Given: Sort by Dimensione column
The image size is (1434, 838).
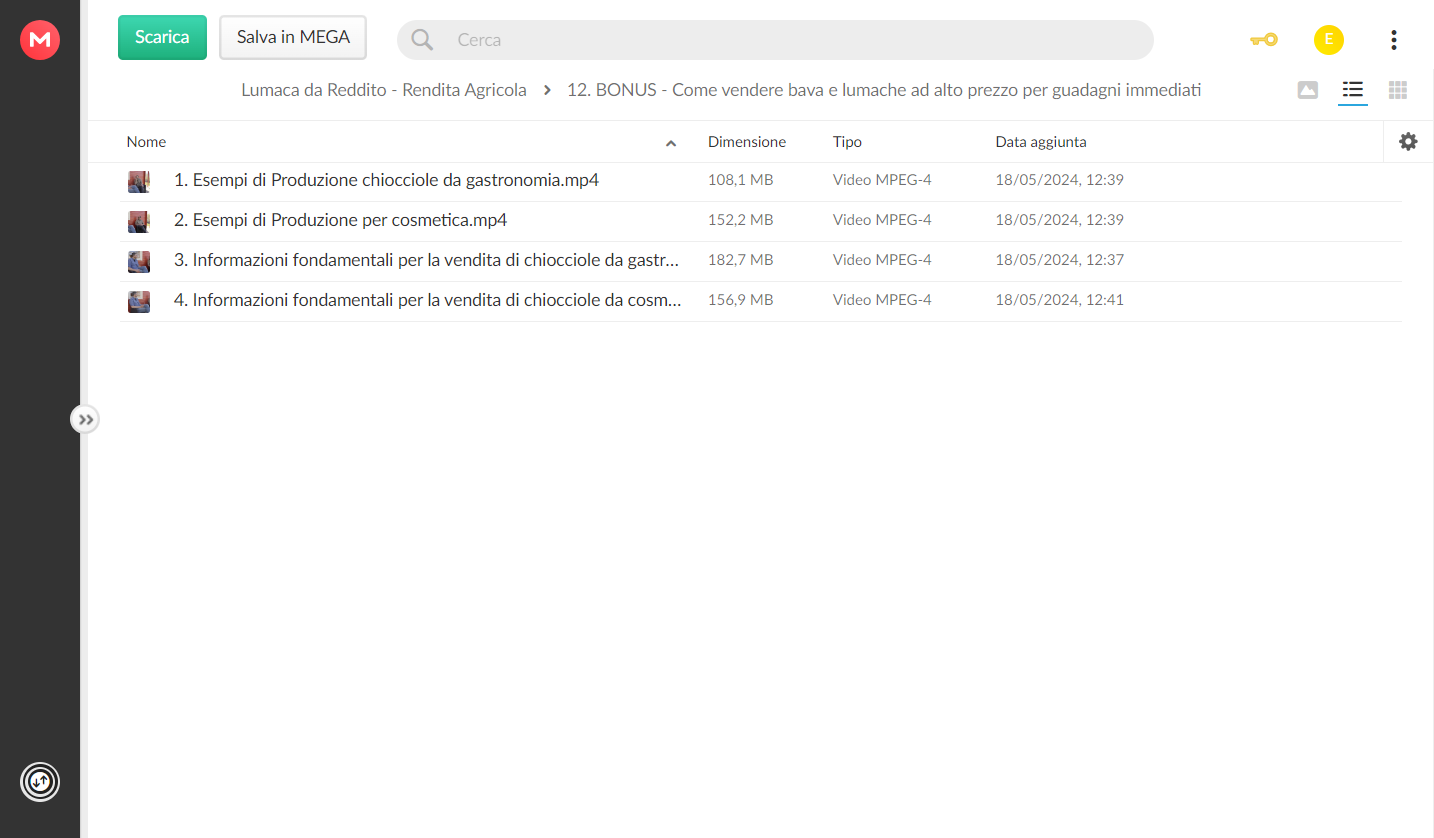Looking at the screenshot, I should coord(747,142).
